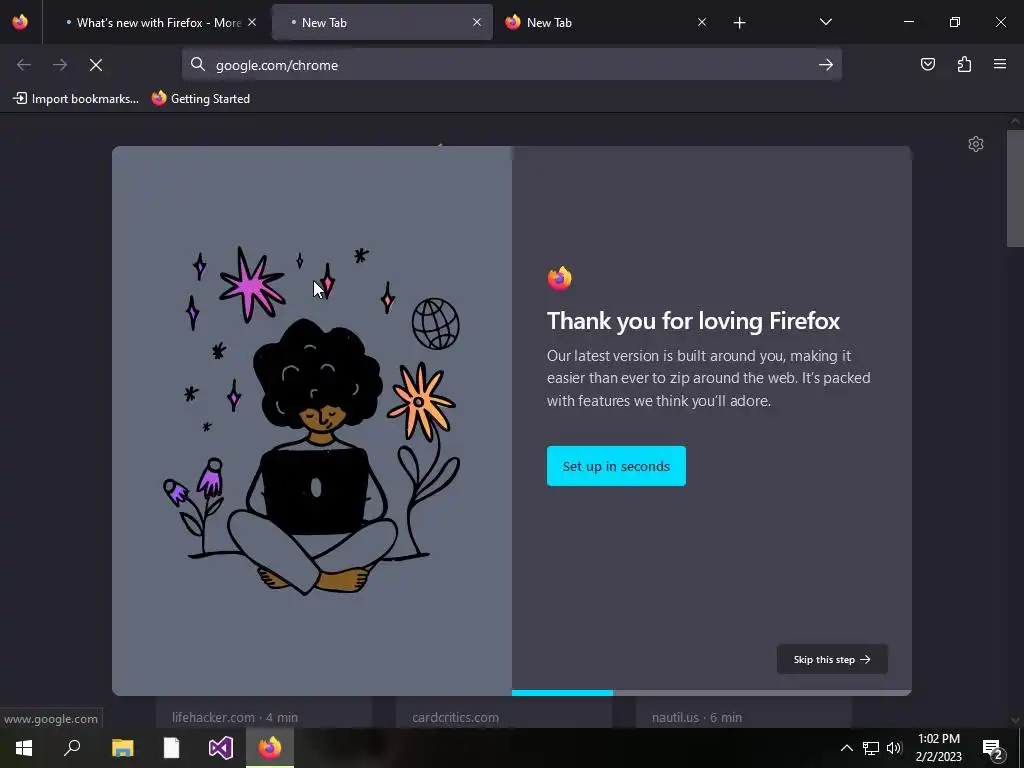The width and height of the screenshot is (1024, 768).
Task: Open the List all tabs dropdown
Action: 825,22
